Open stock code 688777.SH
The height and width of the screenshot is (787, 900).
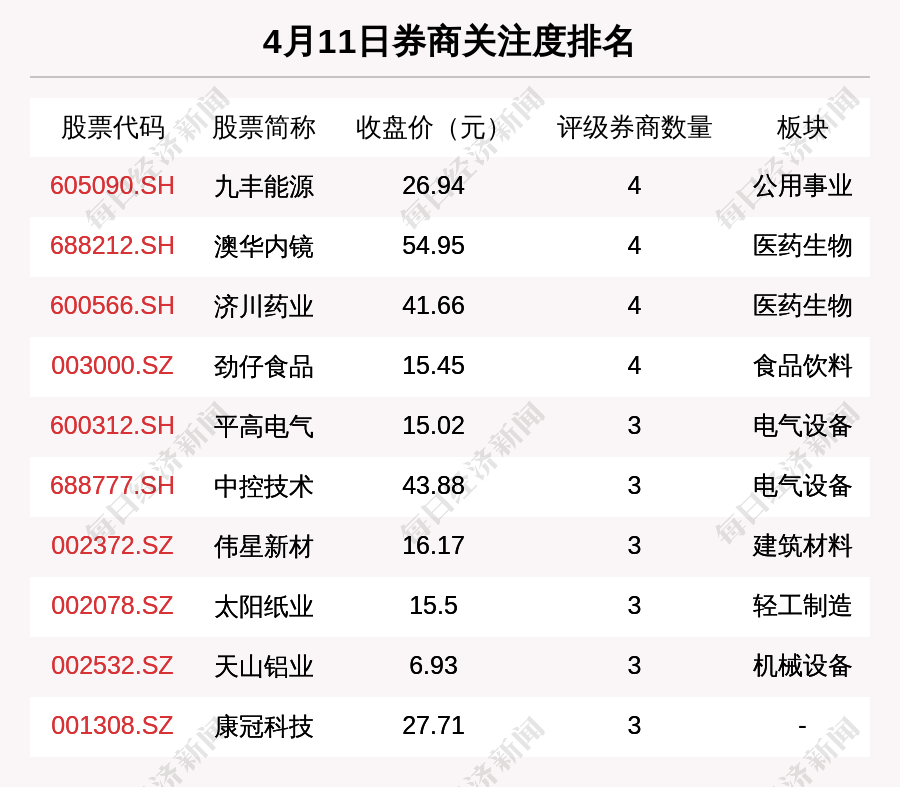click(x=112, y=486)
